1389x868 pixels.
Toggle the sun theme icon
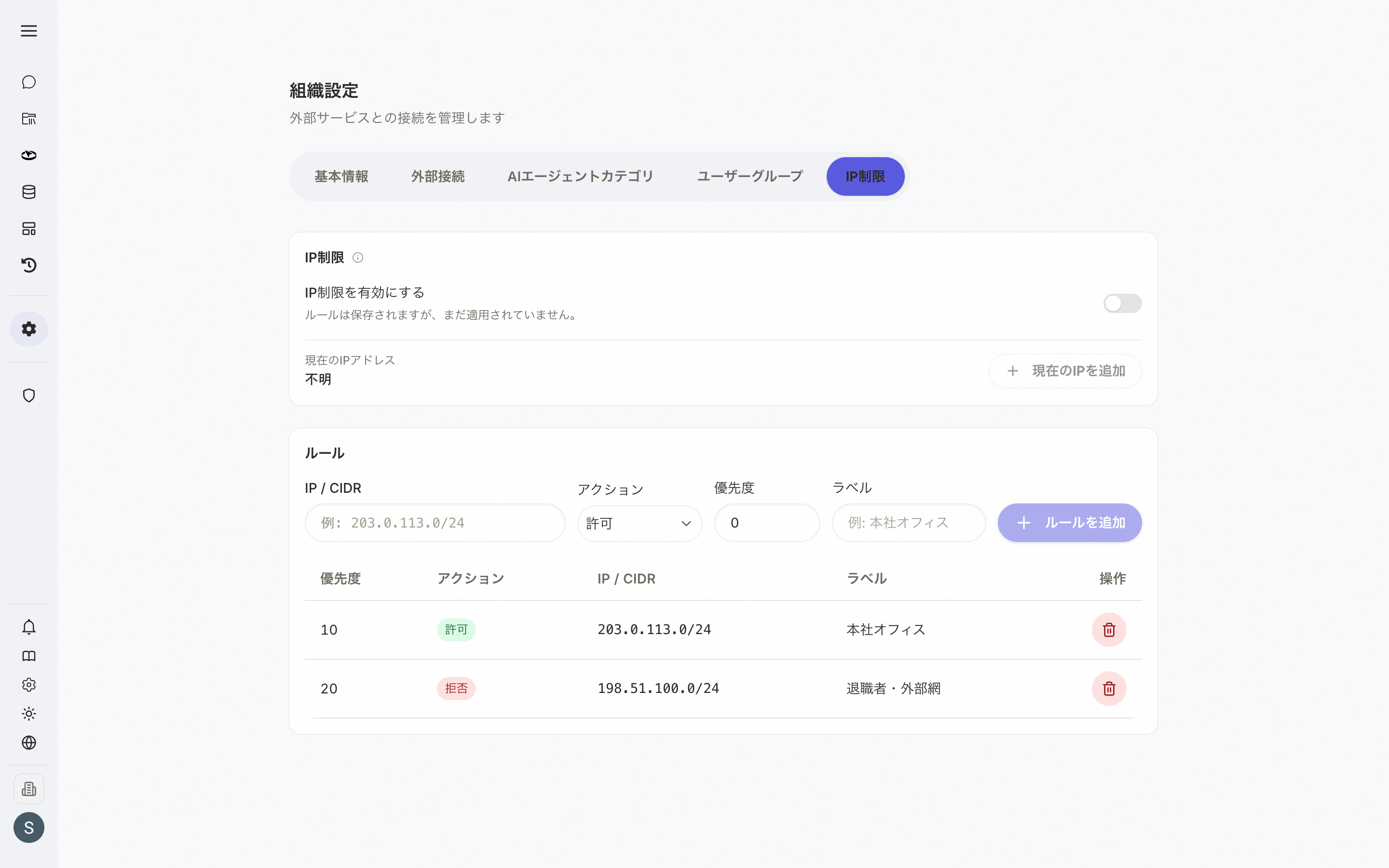point(29,714)
